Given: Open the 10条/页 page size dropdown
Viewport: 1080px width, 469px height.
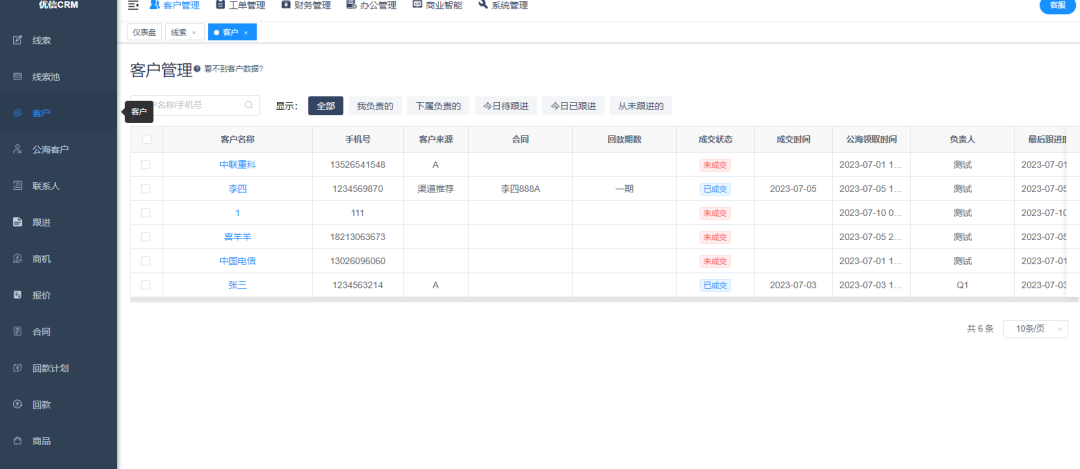Looking at the screenshot, I should (x=1041, y=329).
